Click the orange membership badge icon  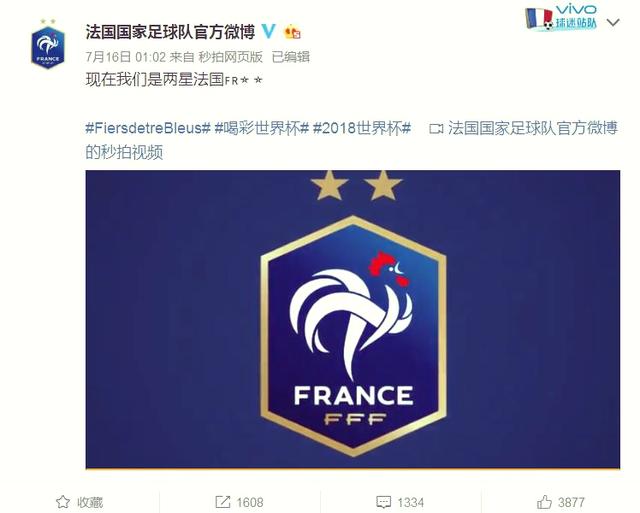292,32
